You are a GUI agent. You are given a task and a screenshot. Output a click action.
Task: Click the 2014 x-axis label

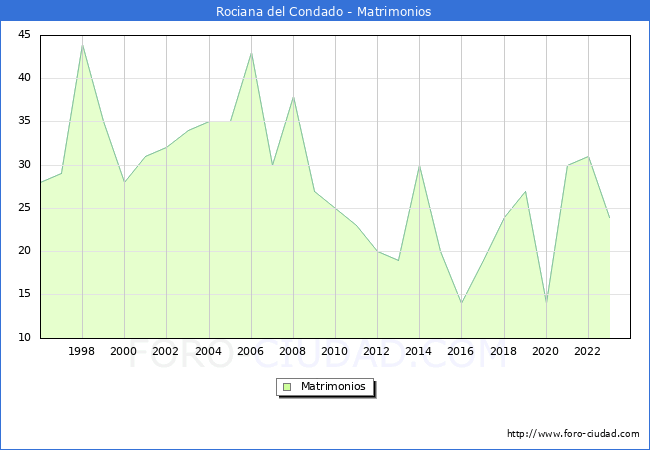pos(419,351)
